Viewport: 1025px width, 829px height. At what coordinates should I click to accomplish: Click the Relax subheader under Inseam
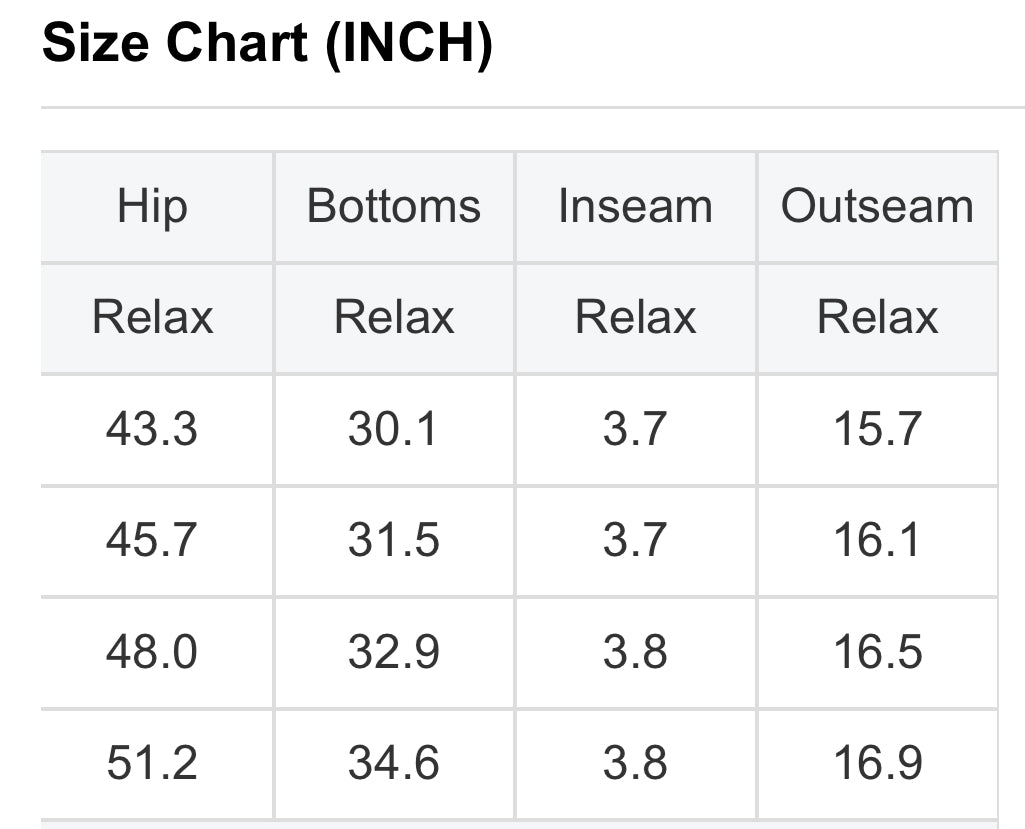click(635, 318)
